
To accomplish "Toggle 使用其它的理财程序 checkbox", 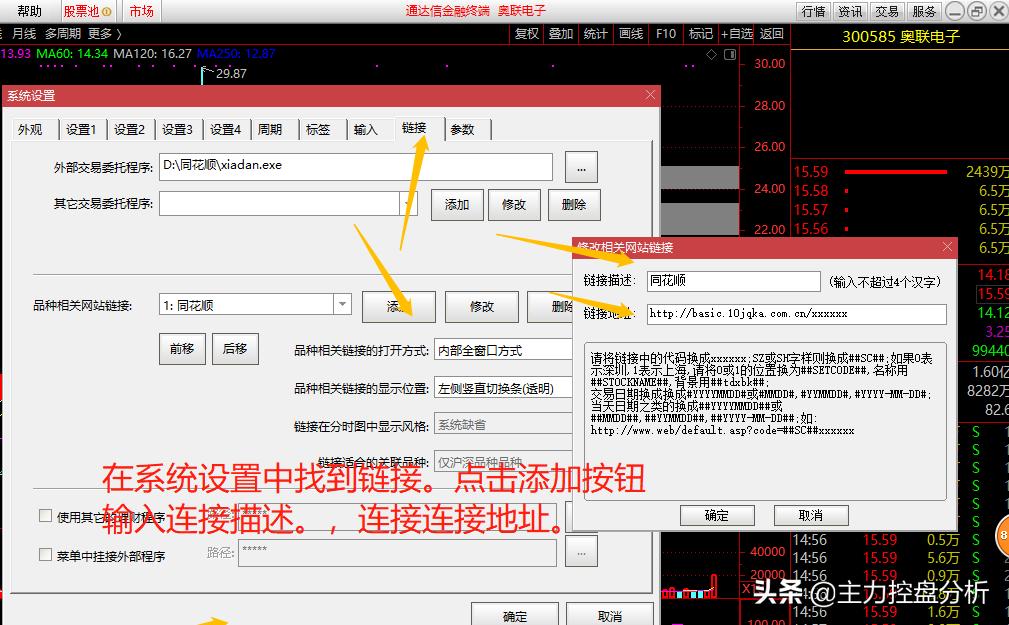I will point(46,516).
